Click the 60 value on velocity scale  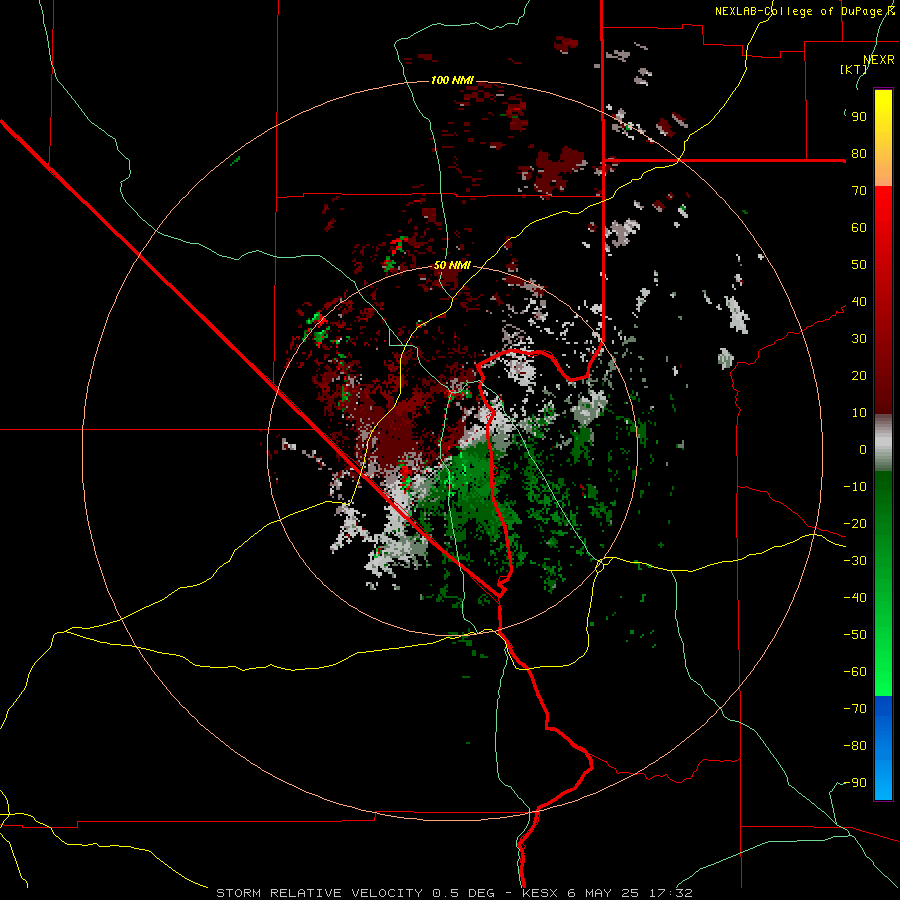pos(859,228)
